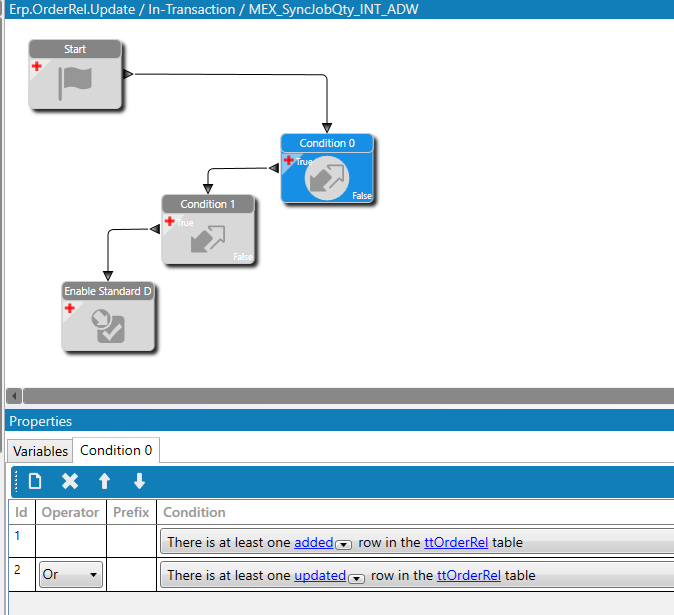Open ttOrderRel link in row 2
This screenshot has height=615, width=674.
[469, 575]
